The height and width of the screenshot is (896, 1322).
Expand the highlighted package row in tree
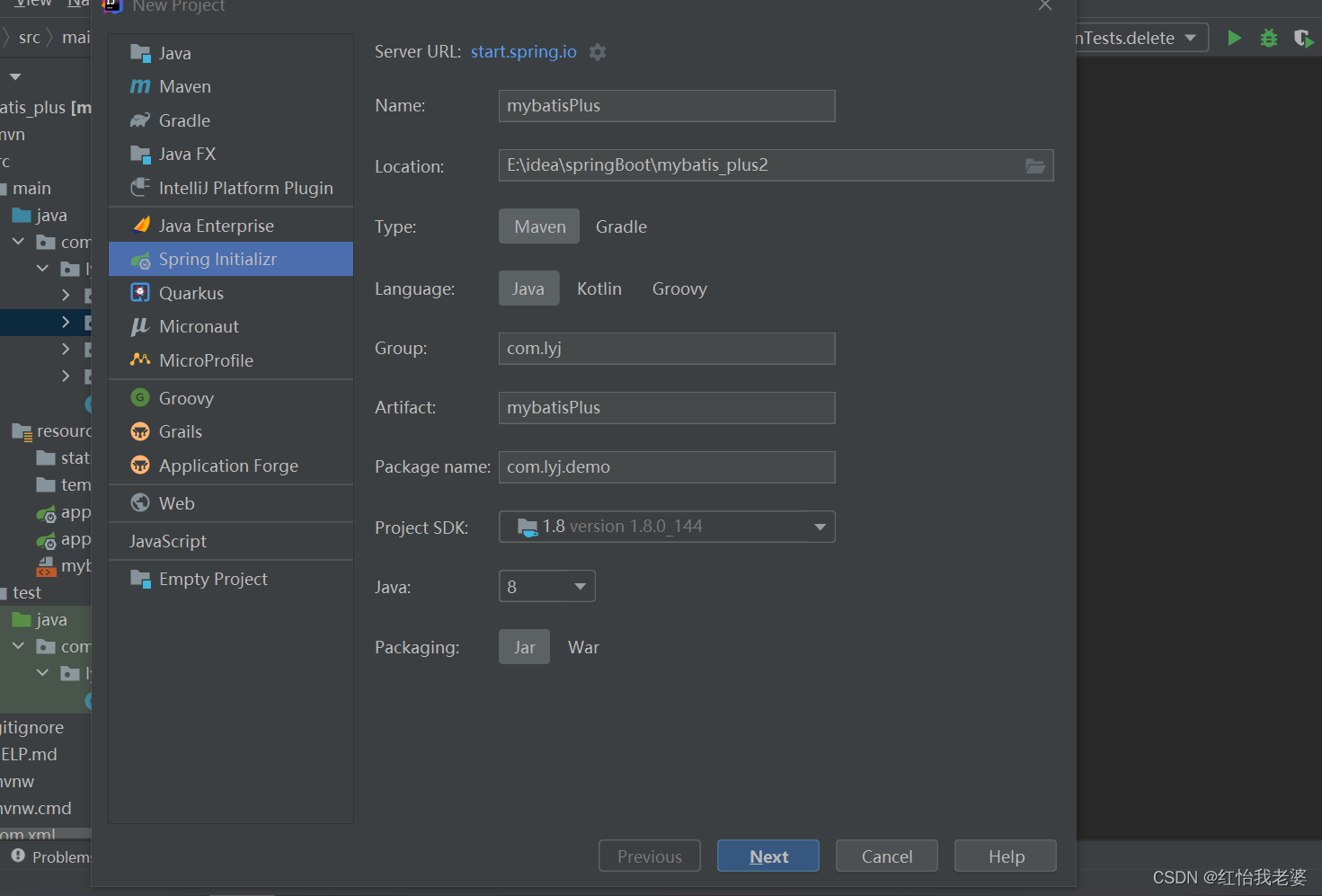point(66,322)
